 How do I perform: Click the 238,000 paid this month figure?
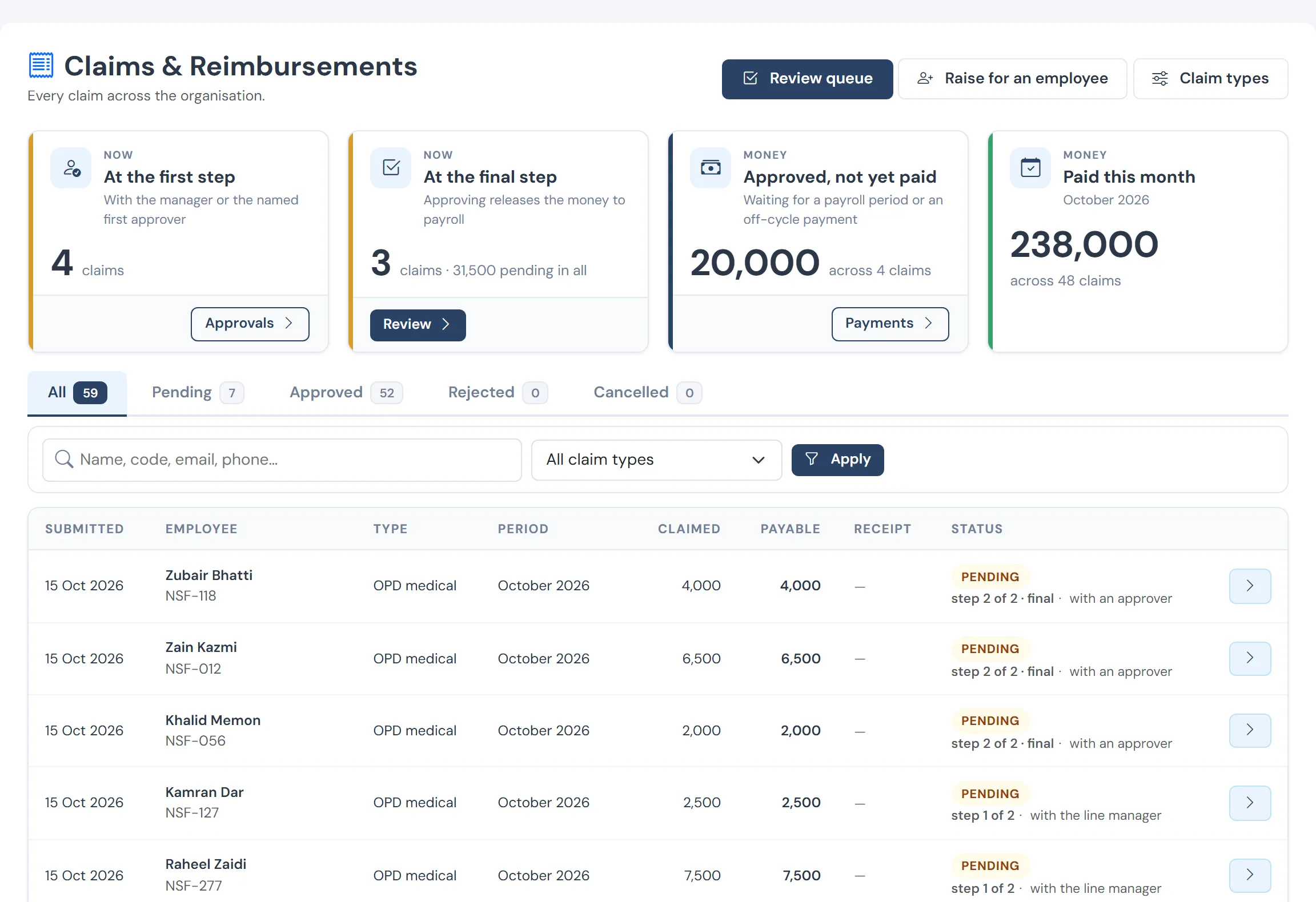click(1084, 244)
